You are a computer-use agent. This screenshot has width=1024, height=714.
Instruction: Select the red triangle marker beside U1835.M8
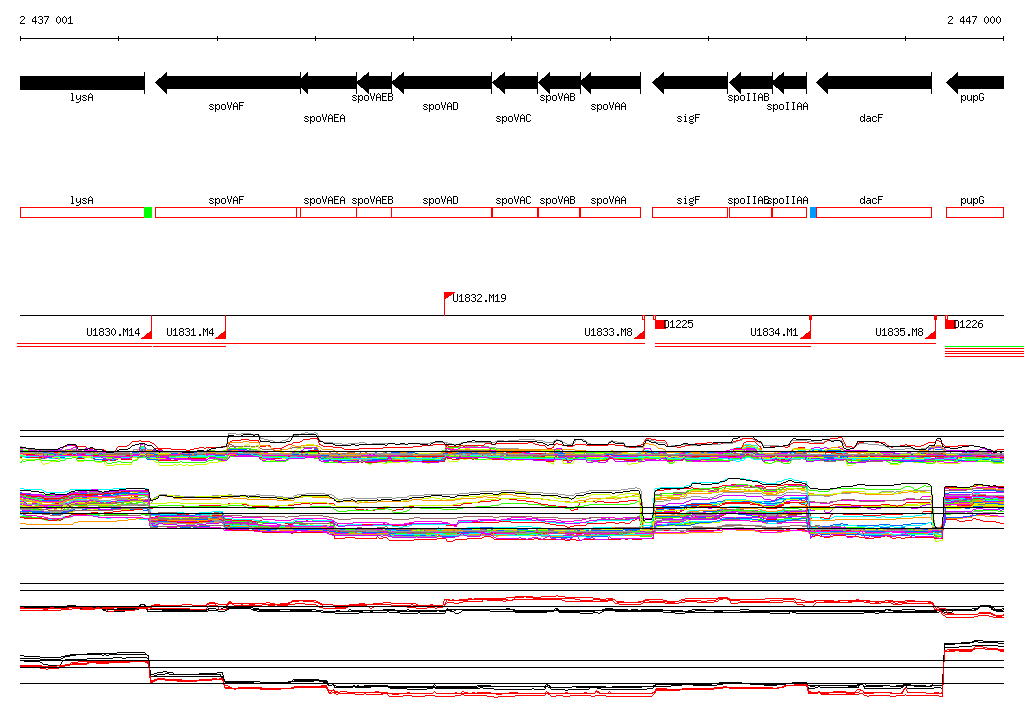[931, 334]
